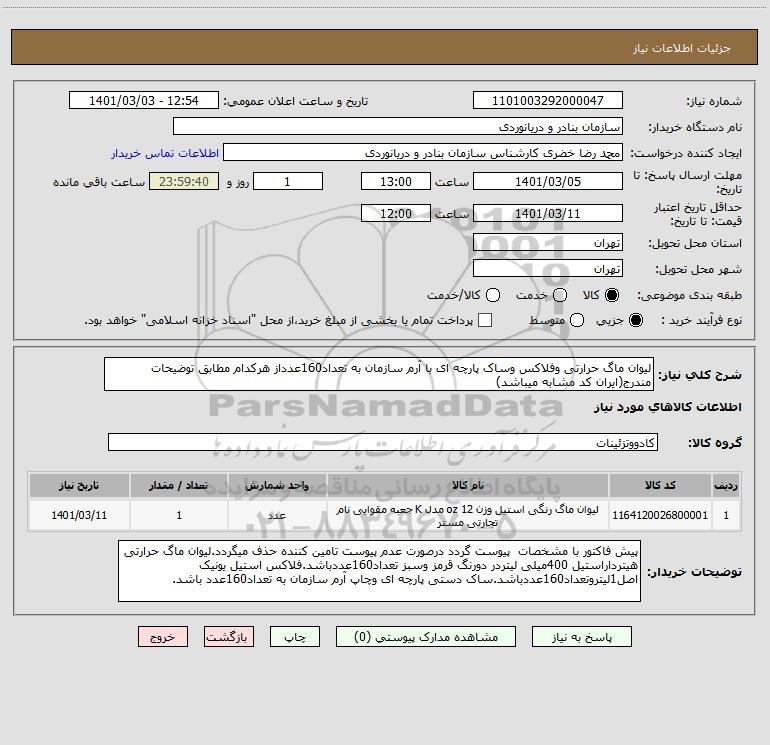Select the کالا/خدمت radio button
Screen dimensions: 770x745
coord(493,295)
